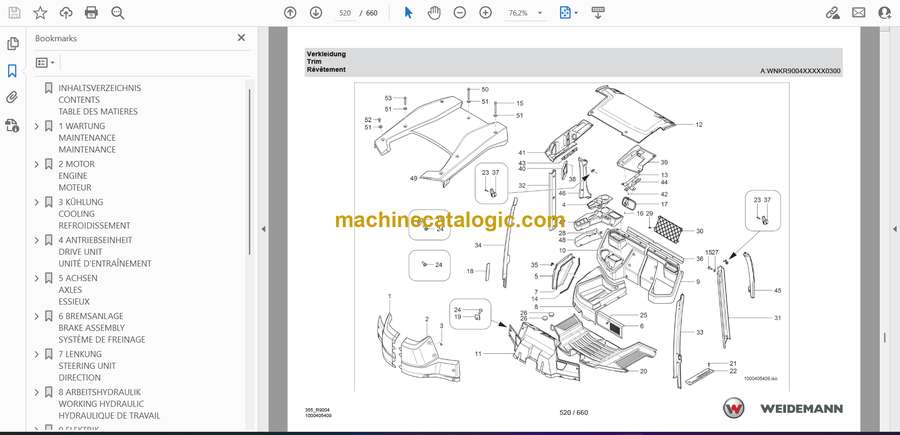
Task: Click part number 31 label in diagram
Action: pyautogui.click(x=778, y=317)
